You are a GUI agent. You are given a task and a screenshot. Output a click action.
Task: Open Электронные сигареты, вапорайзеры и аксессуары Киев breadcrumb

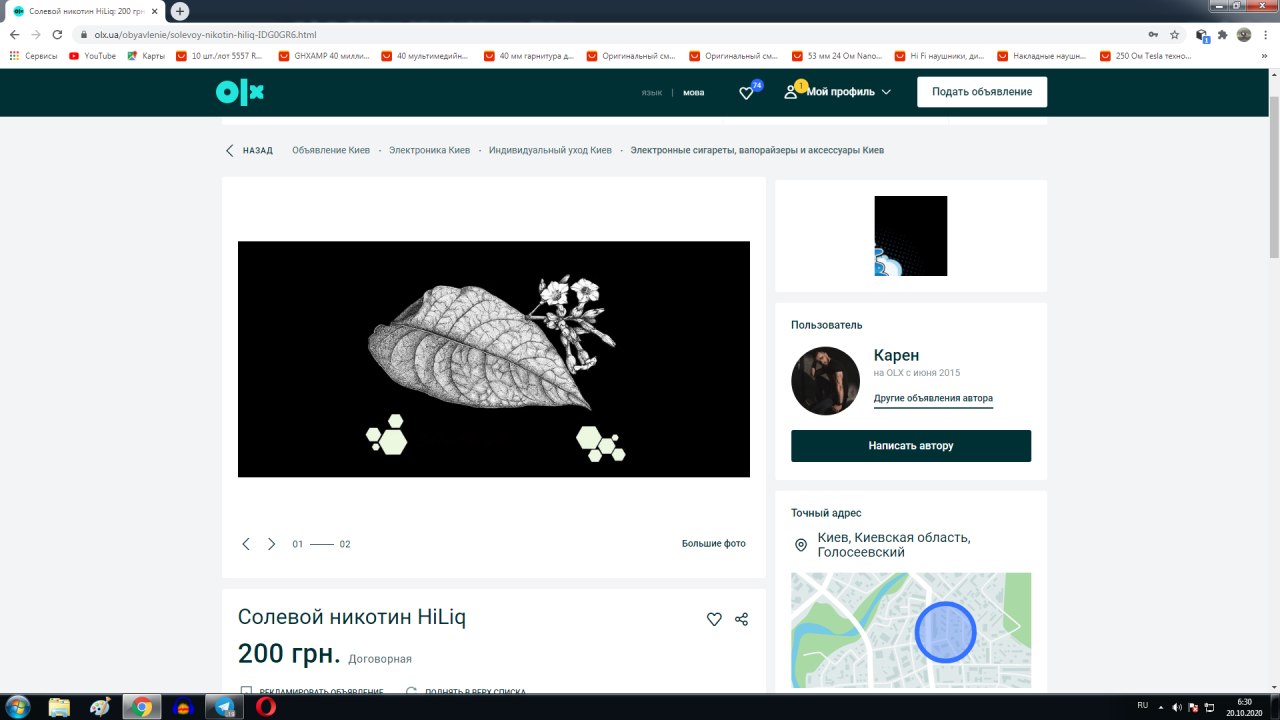click(757, 150)
